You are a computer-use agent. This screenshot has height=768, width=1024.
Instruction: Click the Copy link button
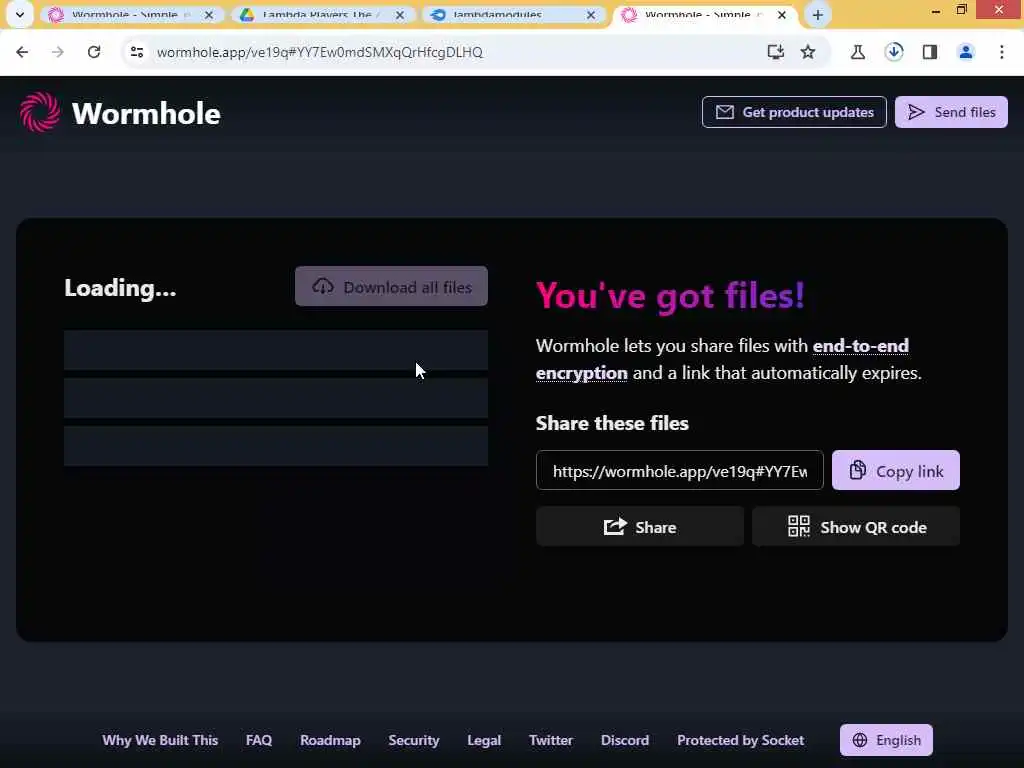click(x=895, y=470)
